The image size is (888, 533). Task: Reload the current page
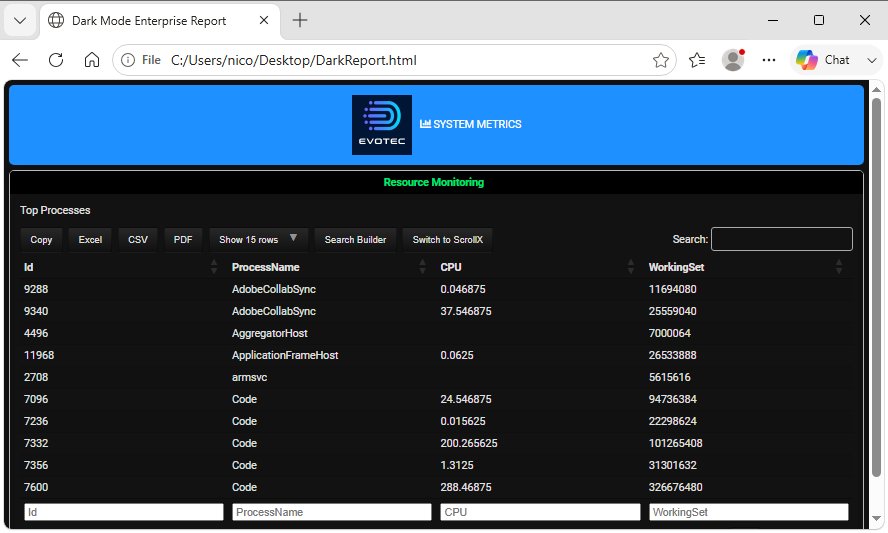click(56, 60)
